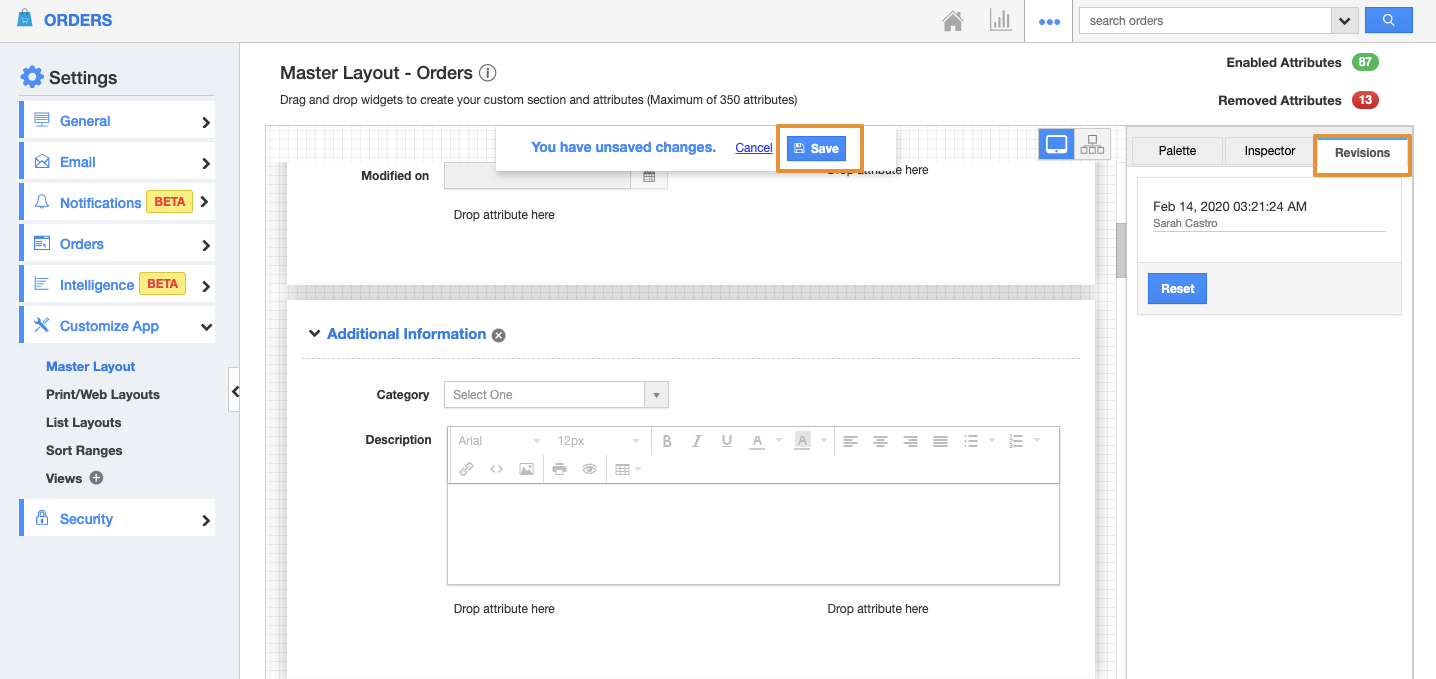Screen dimensions: 1436x679
Task: Click the insert link icon in editor
Action: (466, 469)
